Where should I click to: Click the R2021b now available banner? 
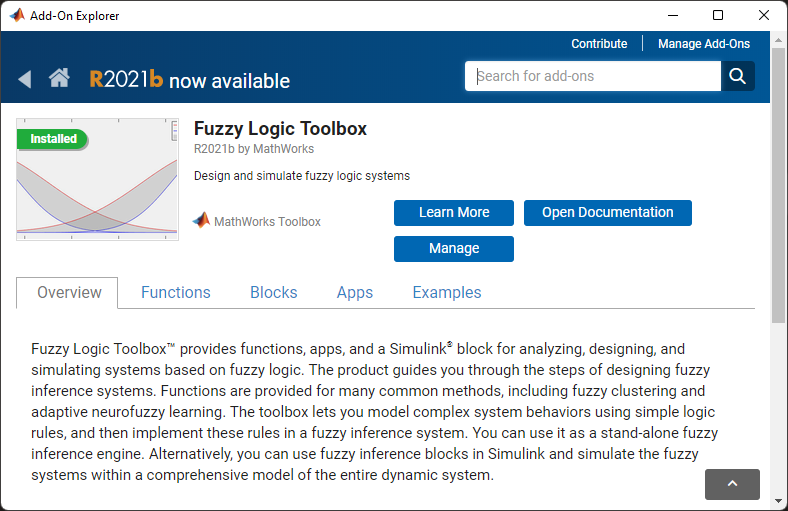point(190,80)
